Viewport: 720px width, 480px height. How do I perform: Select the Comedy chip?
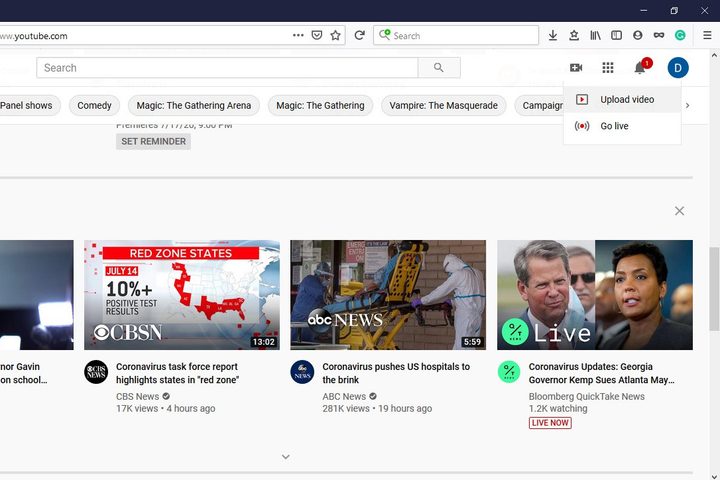(94, 106)
